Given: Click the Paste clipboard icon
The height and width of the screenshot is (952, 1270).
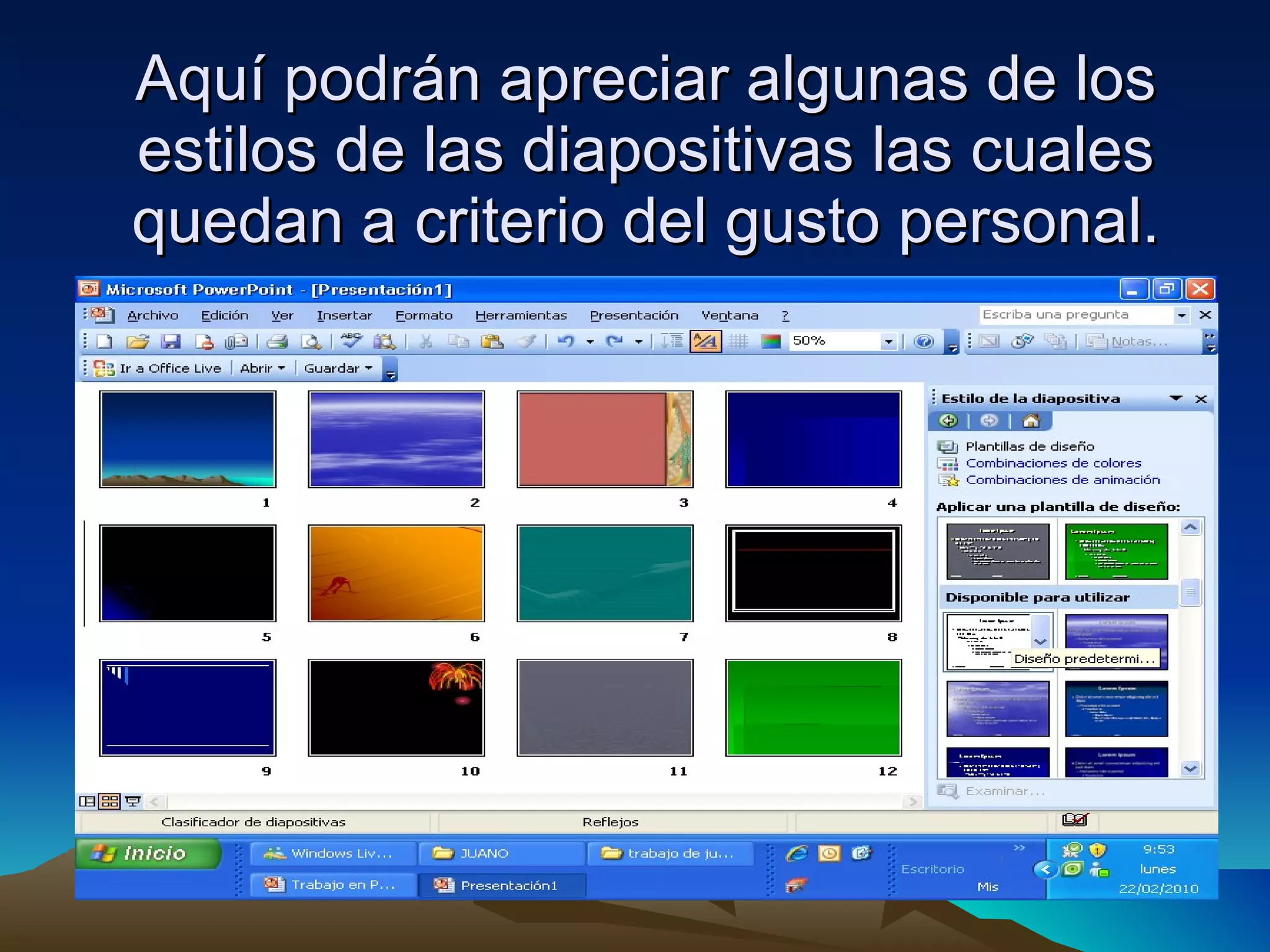Looking at the screenshot, I should (492, 342).
